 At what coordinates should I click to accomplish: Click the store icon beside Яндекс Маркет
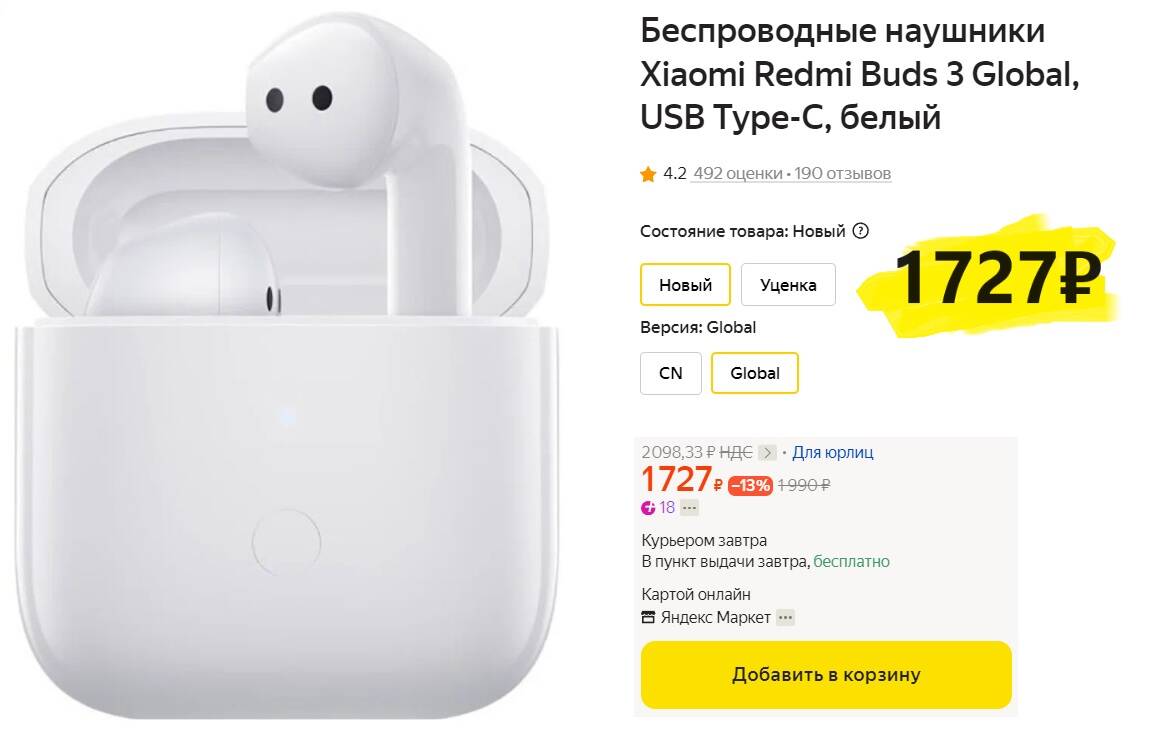pos(648,617)
